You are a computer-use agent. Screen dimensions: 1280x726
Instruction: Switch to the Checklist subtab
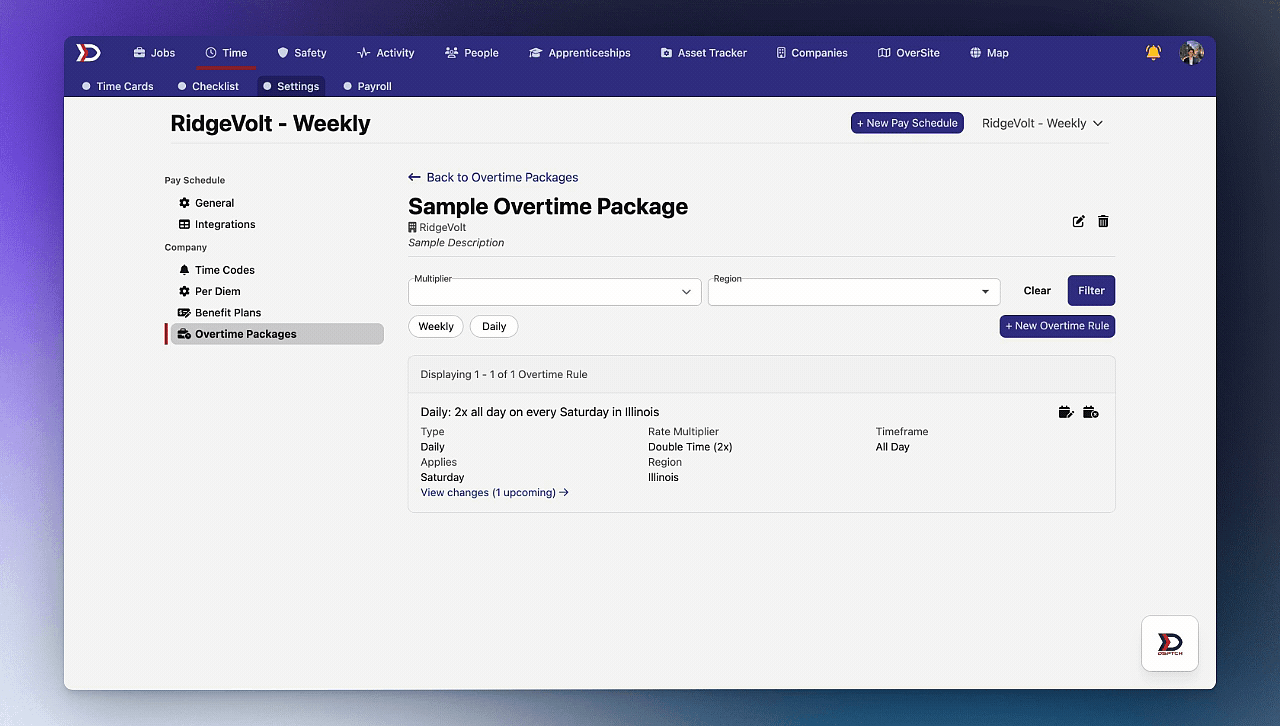click(x=208, y=86)
